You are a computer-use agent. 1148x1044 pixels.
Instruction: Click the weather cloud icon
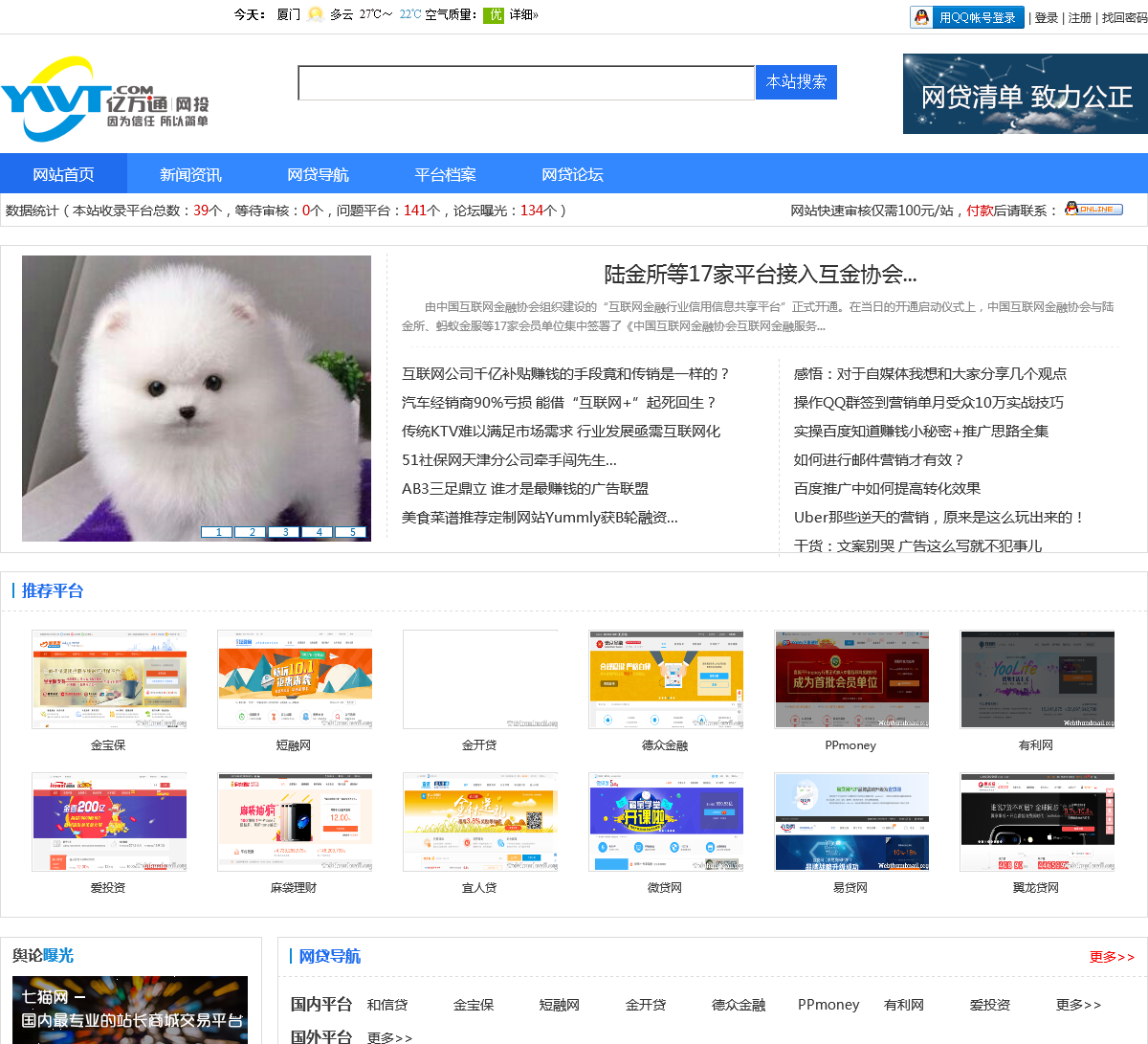click(x=316, y=14)
